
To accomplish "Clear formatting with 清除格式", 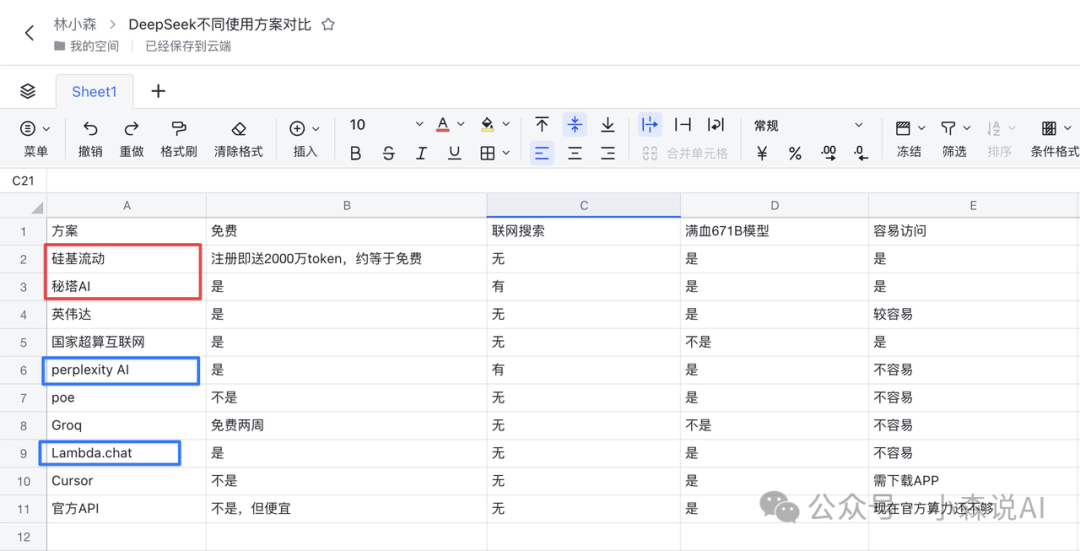I will [238, 138].
